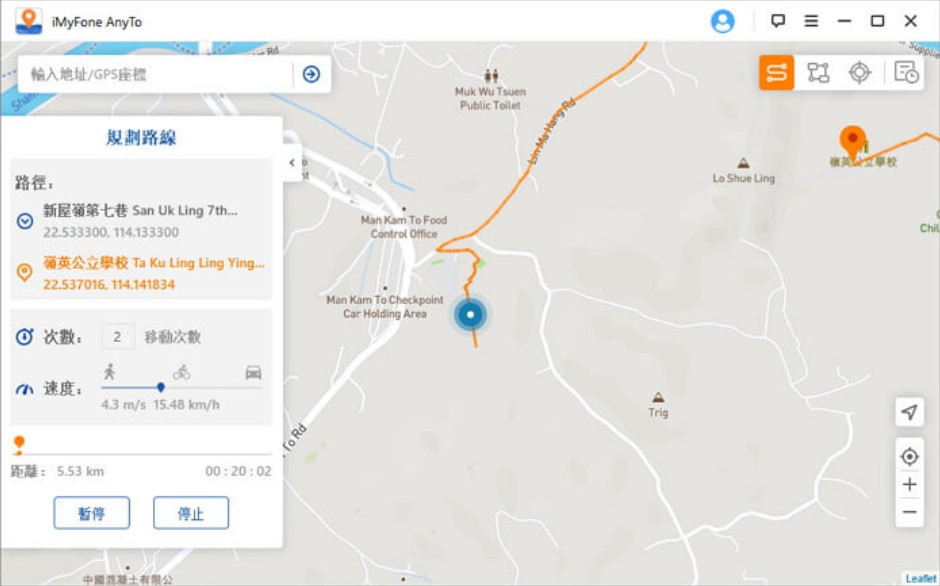The height and width of the screenshot is (586, 940).
Task: Click the Muk Wu Tsuen Public Toilet marker
Action: [491, 76]
